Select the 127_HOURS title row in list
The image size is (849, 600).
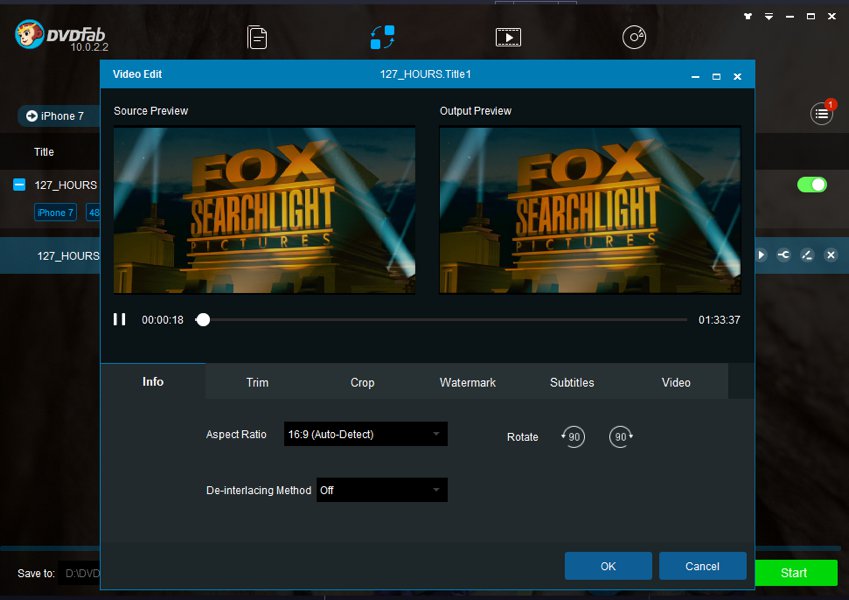[x=50, y=256]
